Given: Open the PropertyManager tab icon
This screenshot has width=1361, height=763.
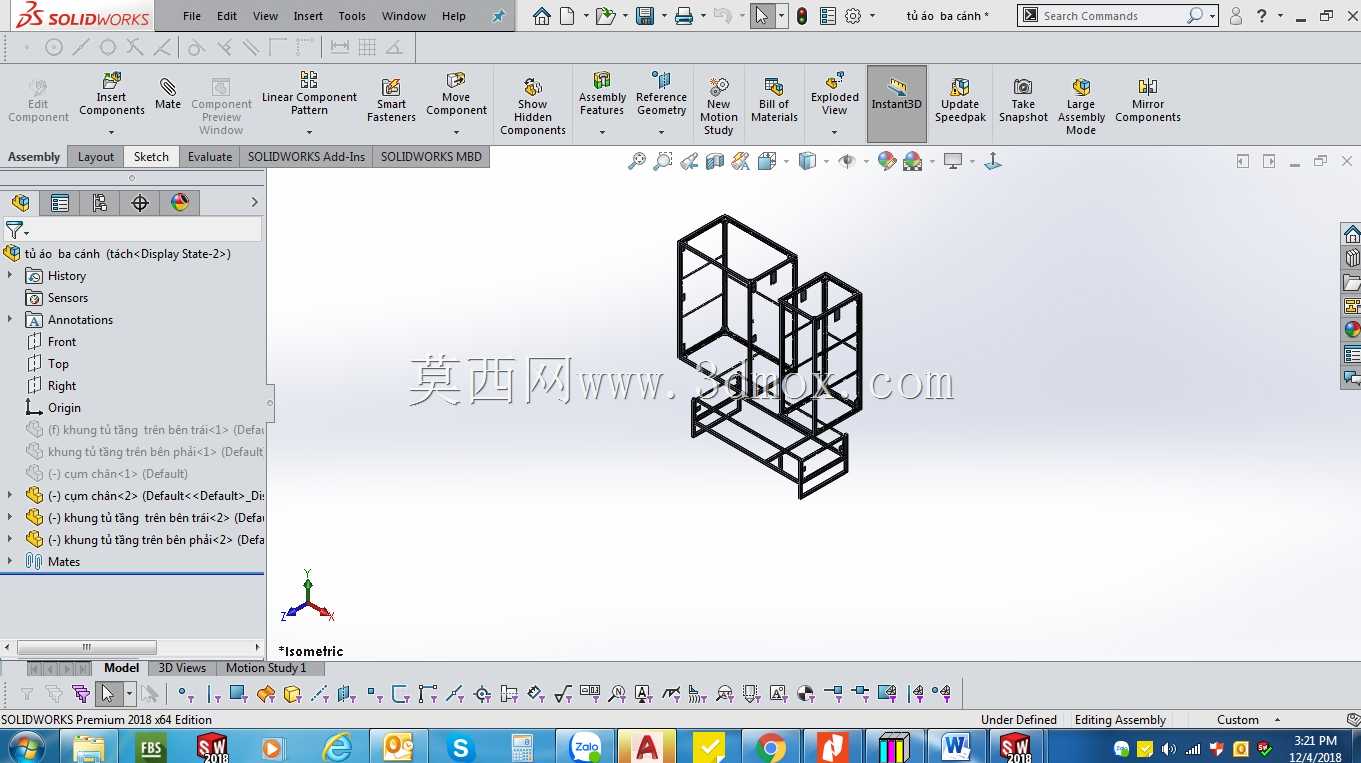Looking at the screenshot, I should (60, 203).
